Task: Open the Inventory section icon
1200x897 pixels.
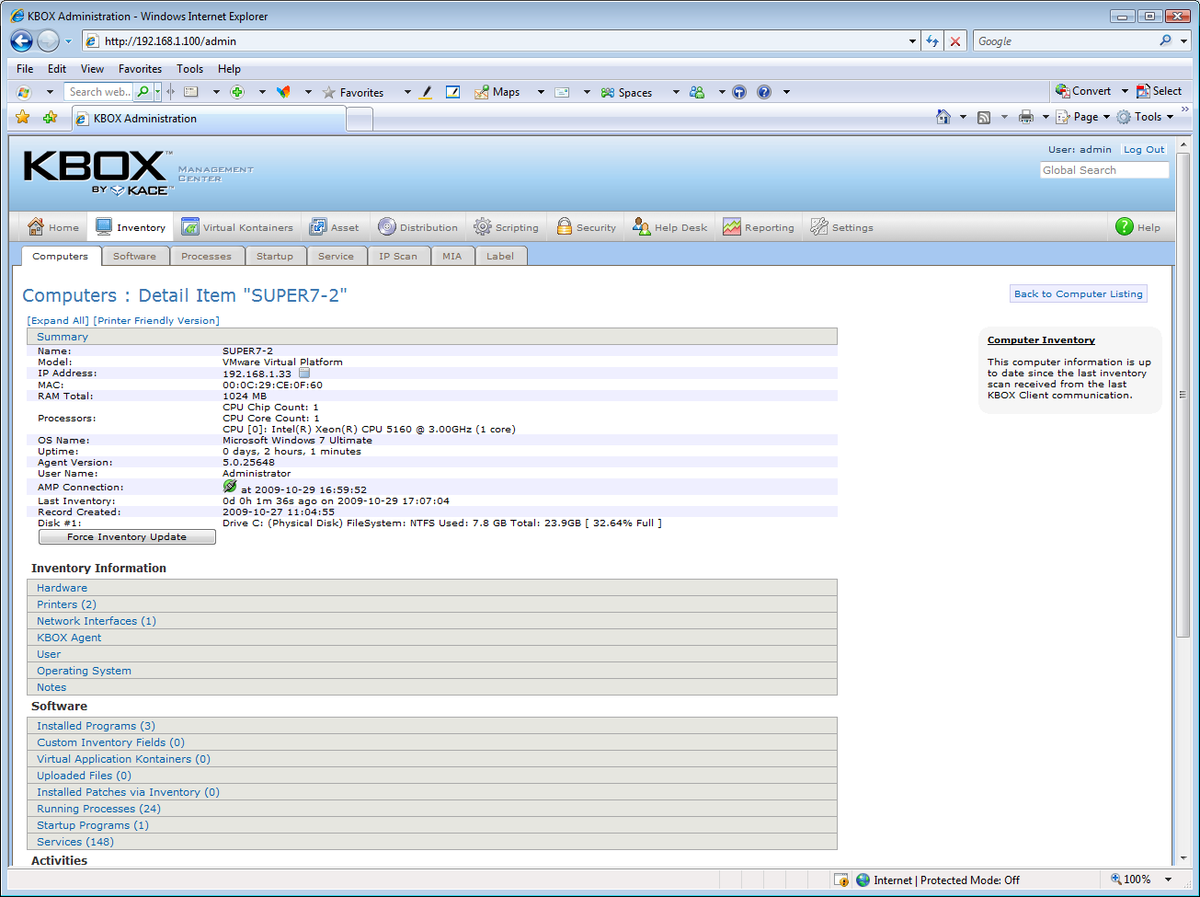Action: coord(102,226)
